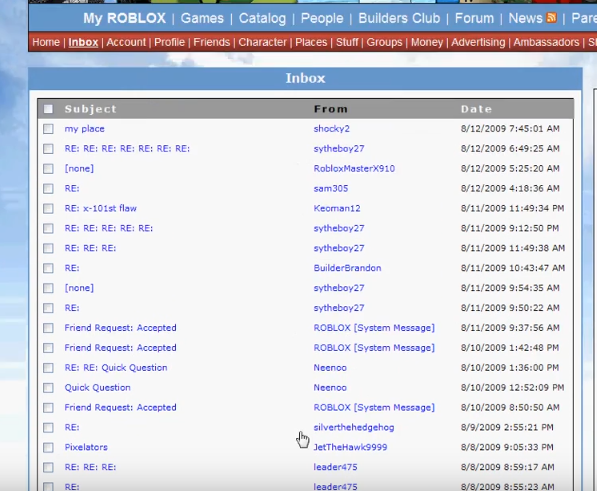The height and width of the screenshot is (491, 597).
Task: Click the Subject column header
Action: (91, 109)
